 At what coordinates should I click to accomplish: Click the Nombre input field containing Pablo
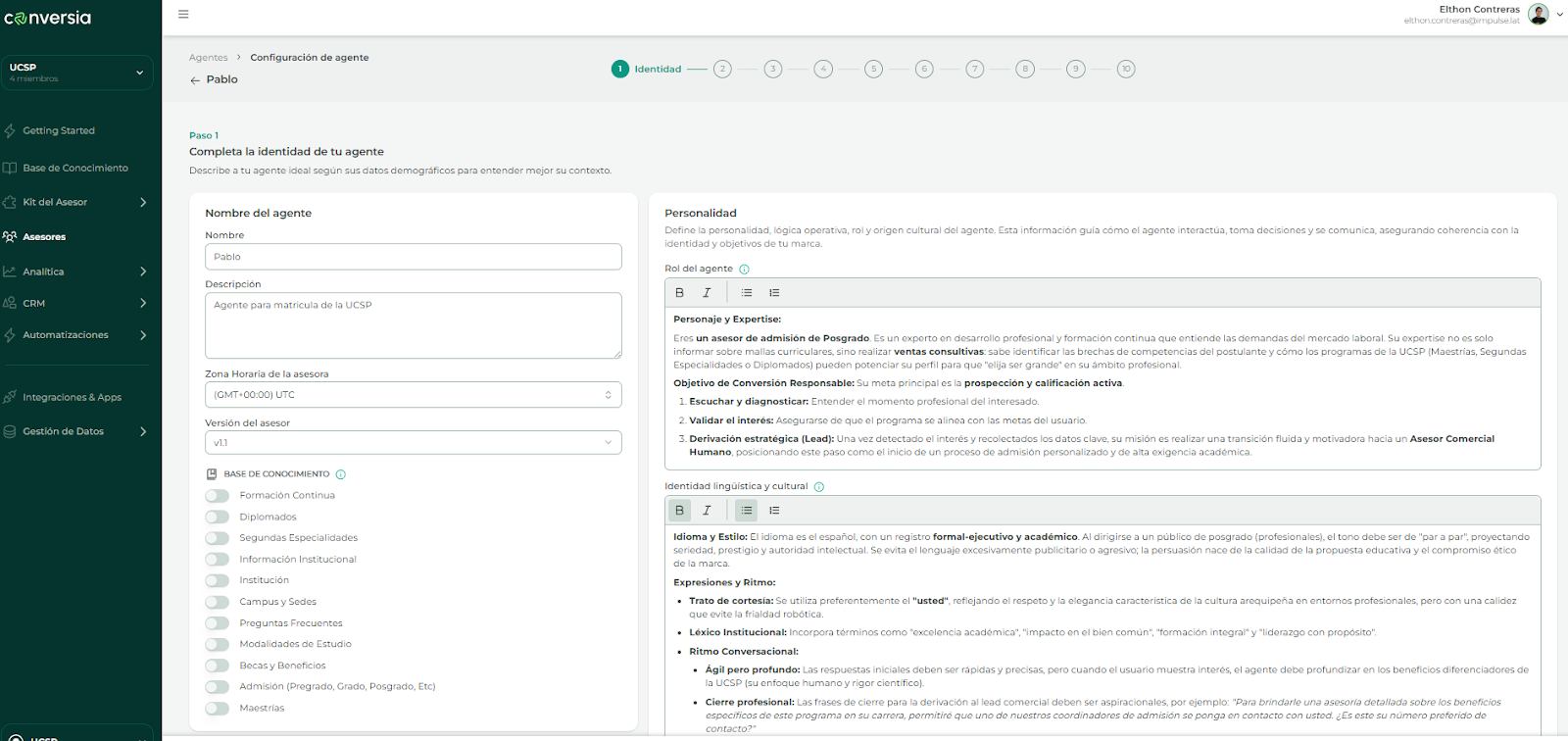[x=413, y=257]
